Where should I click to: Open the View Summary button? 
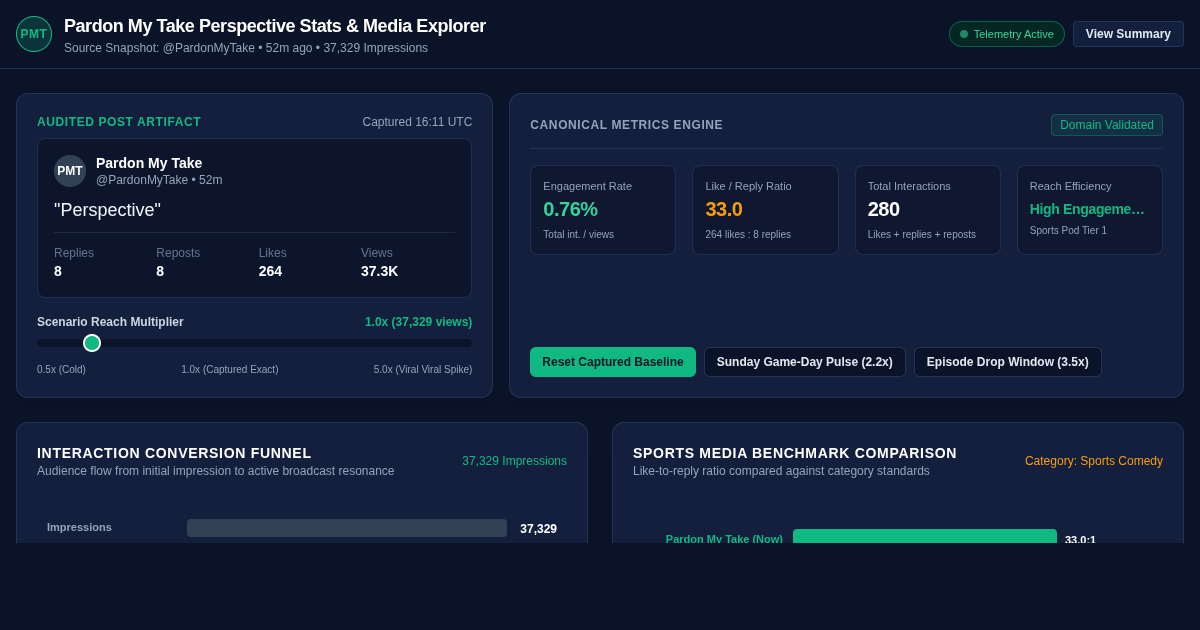[x=1128, y=34]
